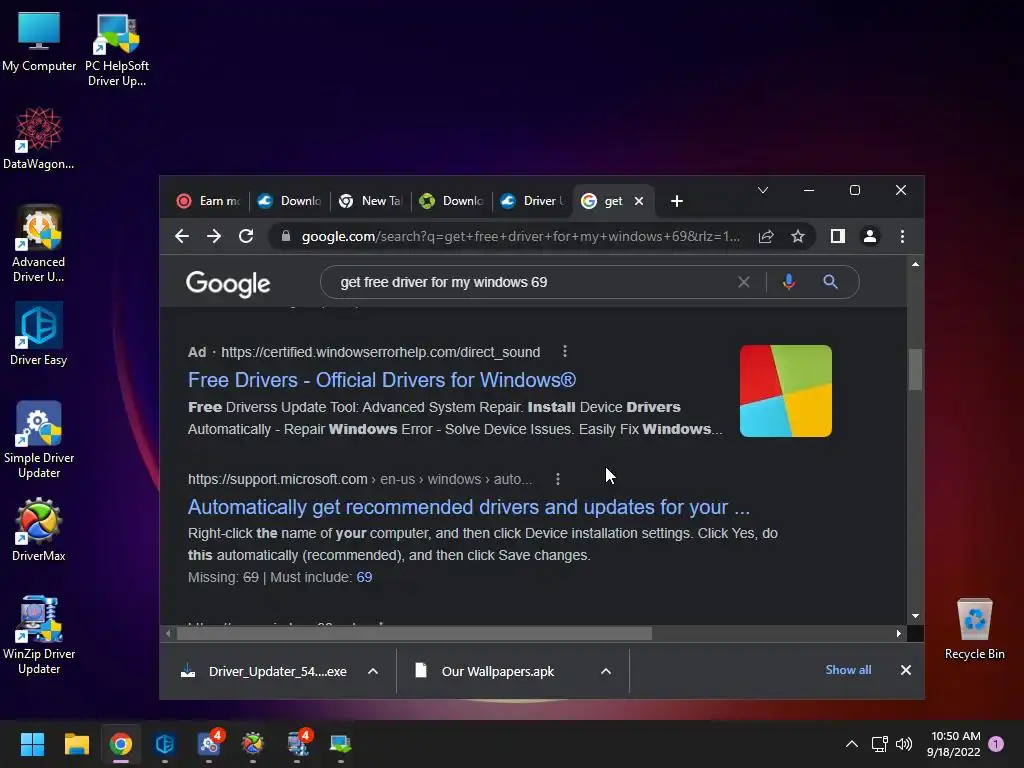The image size is (1024, 768).
Task: Click the vertical scrollbar thumb
Action: pyautogui.click(x=915, y=370)
